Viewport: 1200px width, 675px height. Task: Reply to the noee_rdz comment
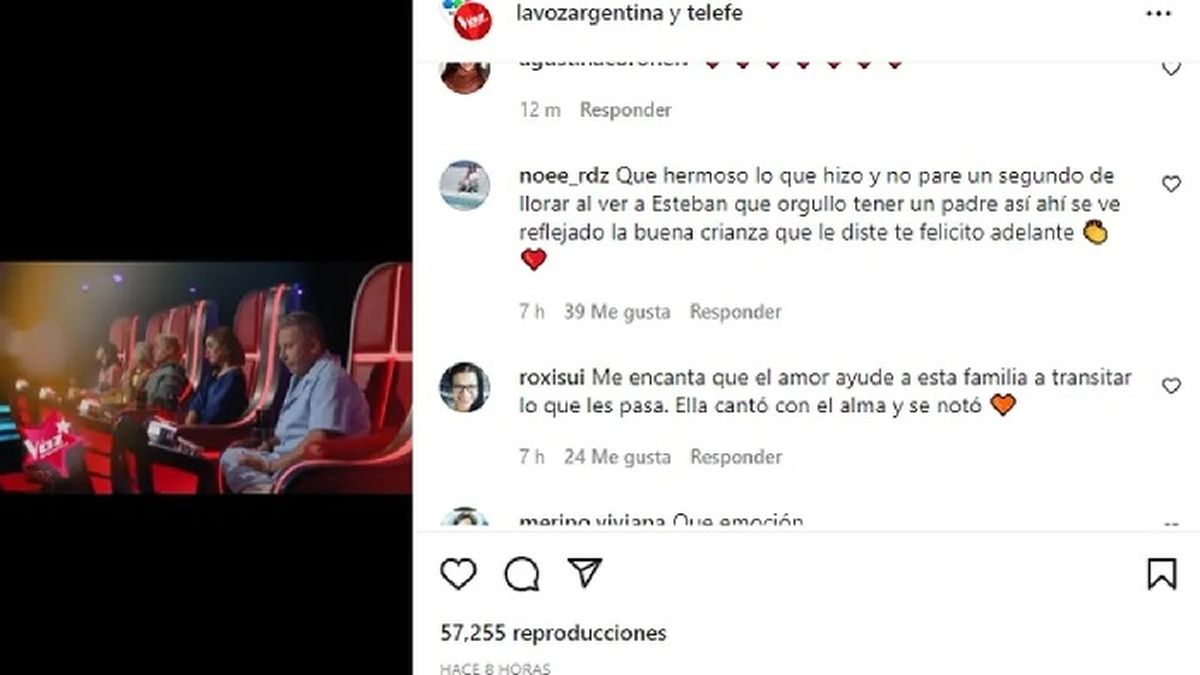(x=735, y=312)
